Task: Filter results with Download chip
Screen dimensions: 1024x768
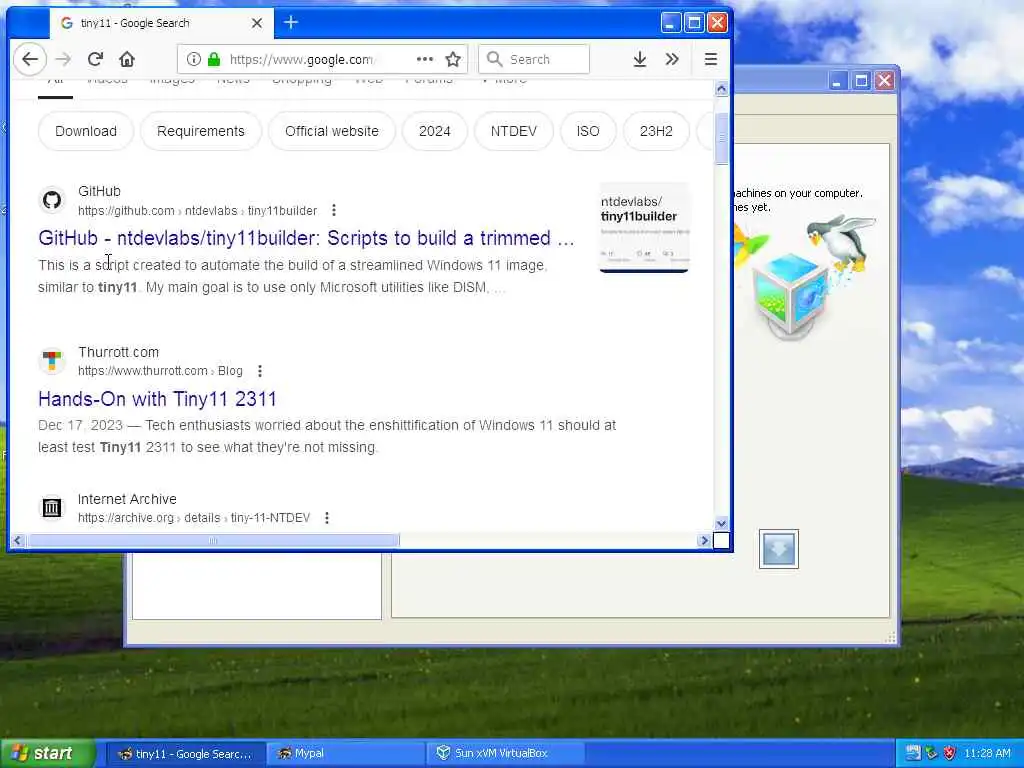Action: (x=86, y=131)
